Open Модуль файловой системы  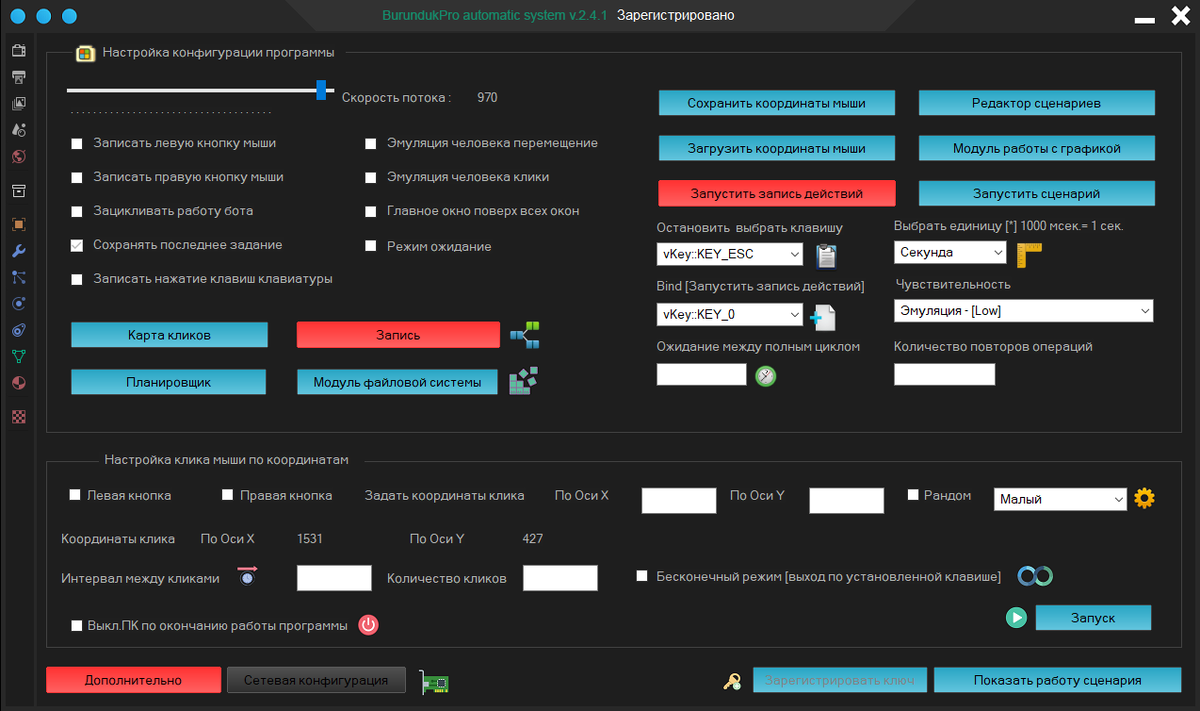(x=397, y=382)
